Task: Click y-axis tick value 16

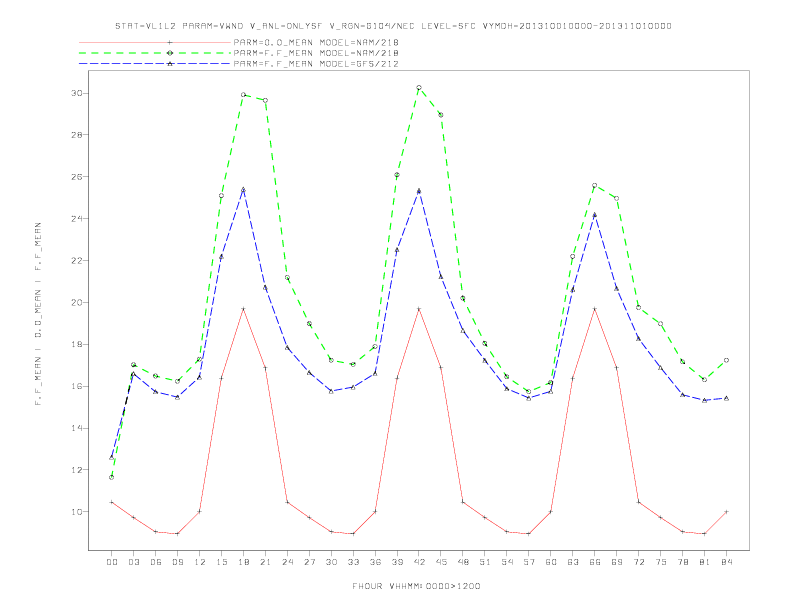Action: click(76, 386)
